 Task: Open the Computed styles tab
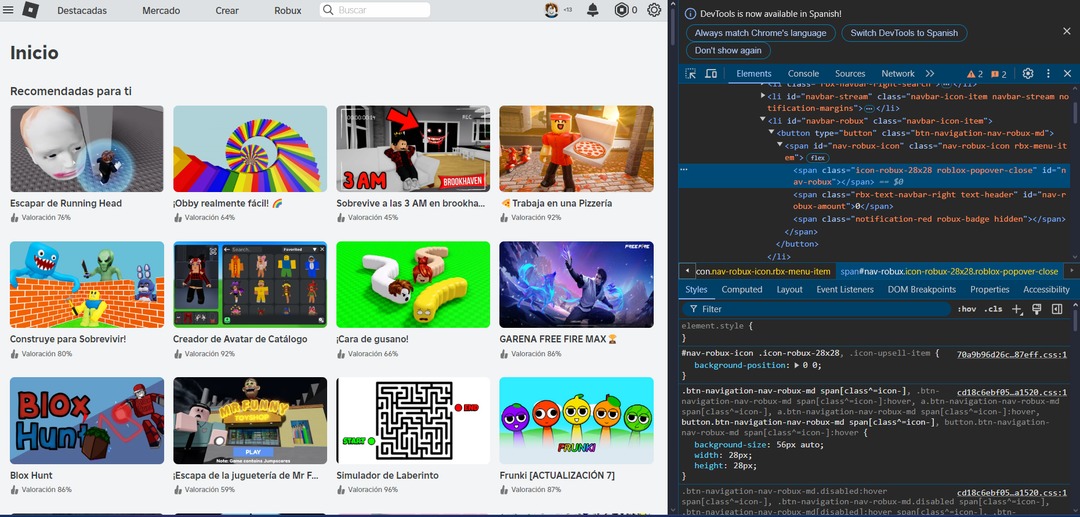pyautogui.click(x=742, y=290)
